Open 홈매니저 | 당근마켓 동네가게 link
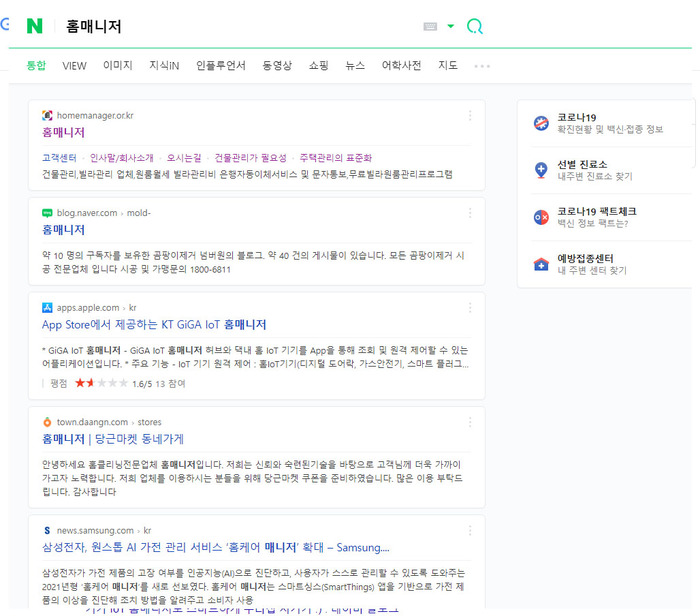The height and width of the screenshot is (616, 700). pyautogui.click(x=113, y=439)
